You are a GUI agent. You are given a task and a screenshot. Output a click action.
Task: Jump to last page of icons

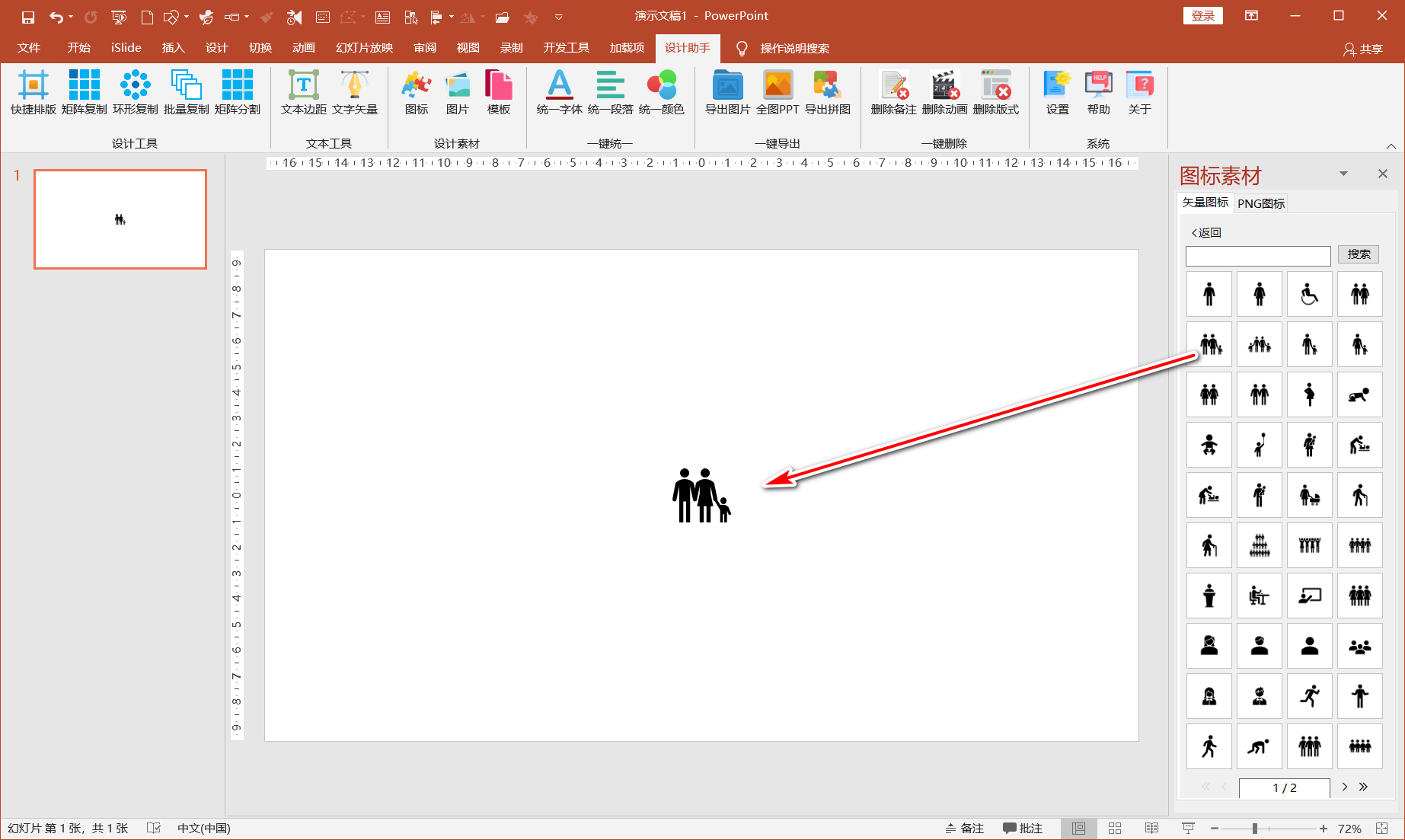pos(1363,787)
